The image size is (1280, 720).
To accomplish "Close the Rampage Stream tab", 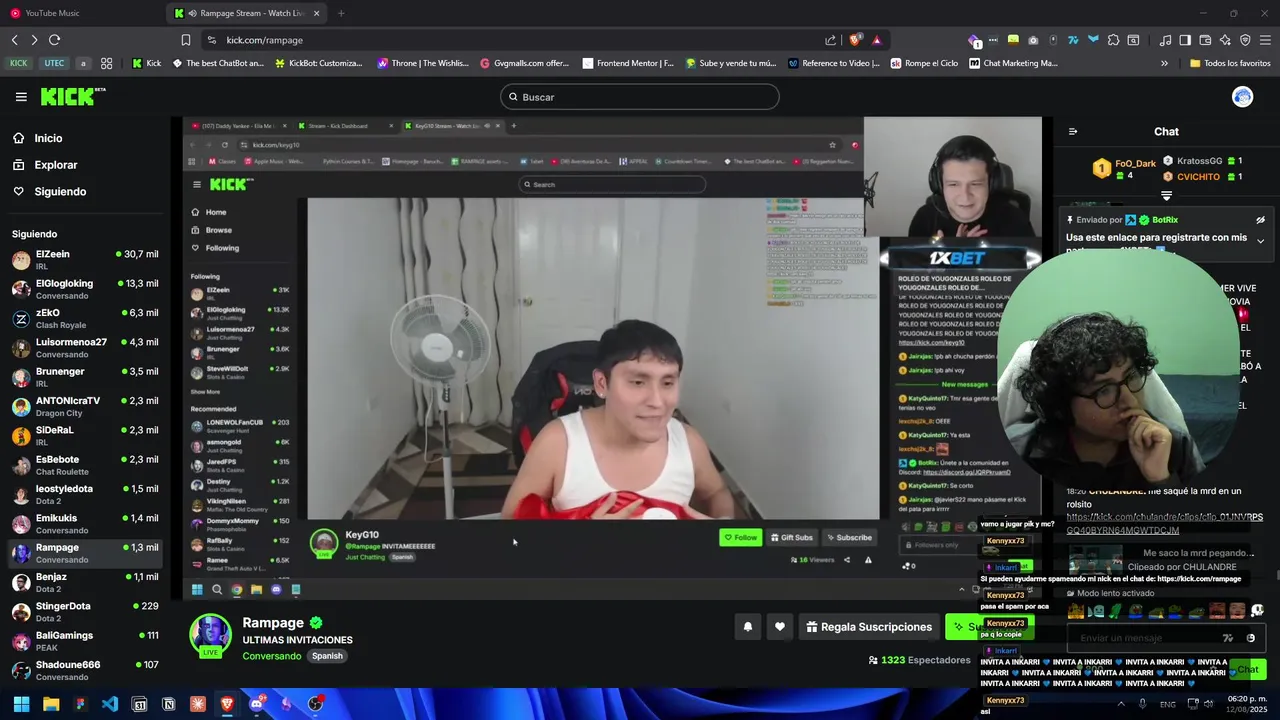I will point(317,13).
